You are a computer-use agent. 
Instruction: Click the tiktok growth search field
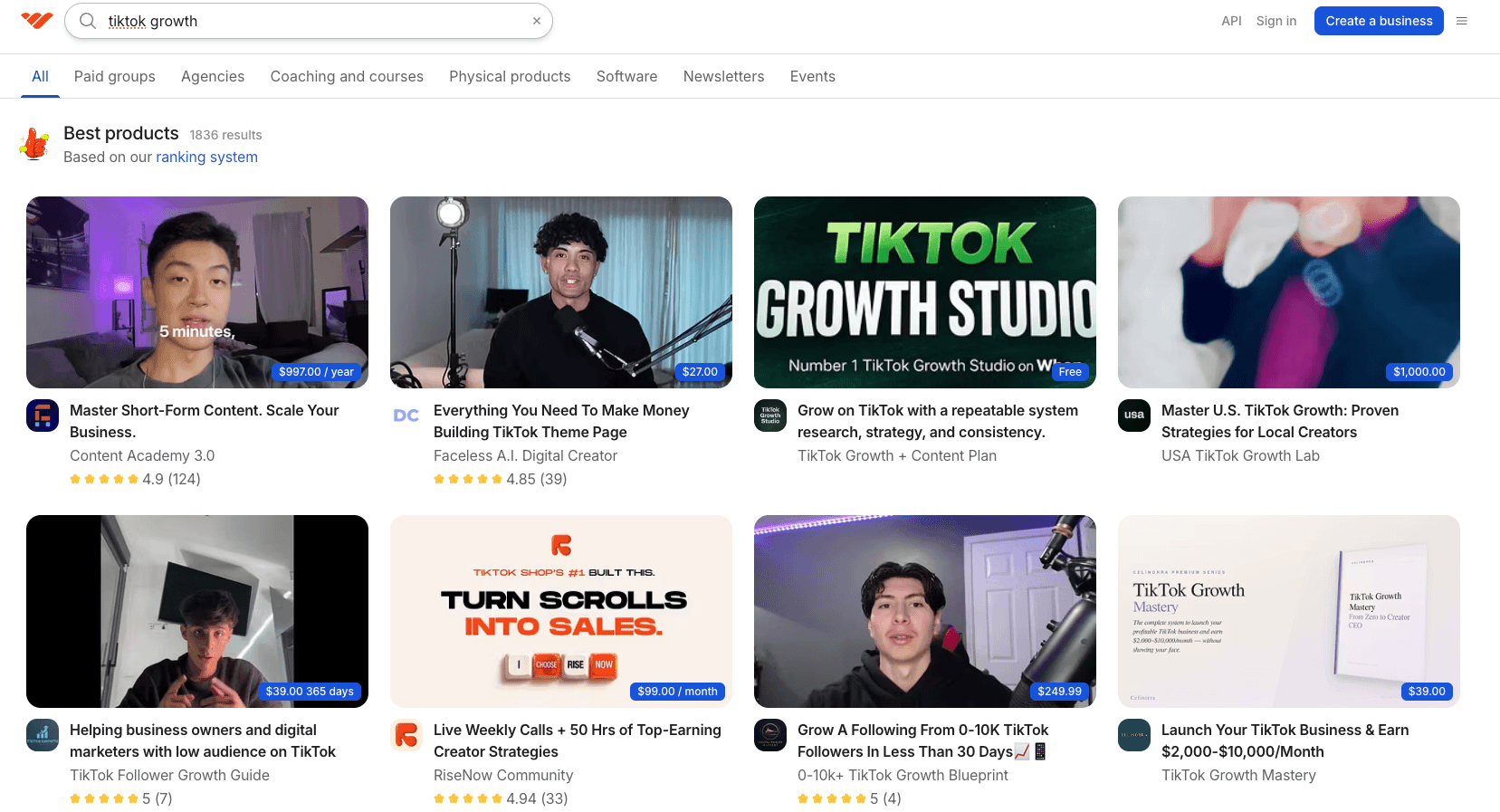point(309,21)
